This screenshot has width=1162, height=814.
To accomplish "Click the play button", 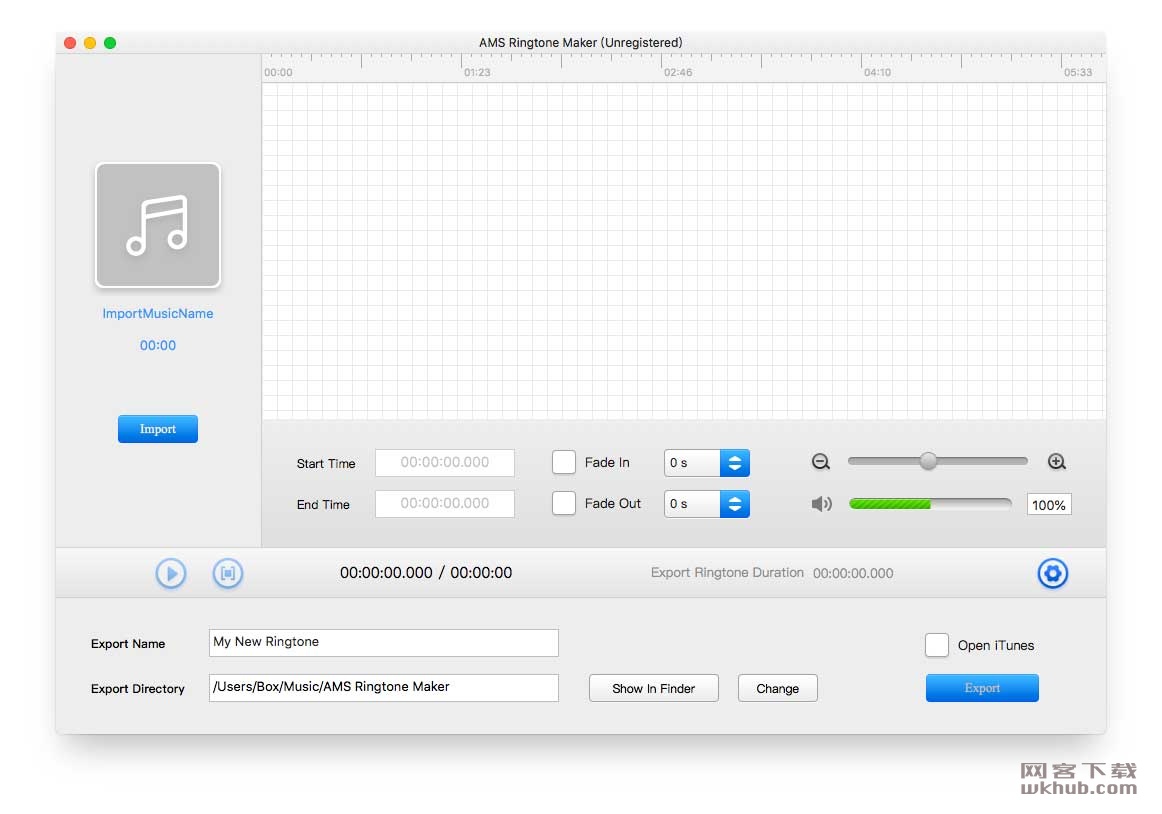I will 171,573.
